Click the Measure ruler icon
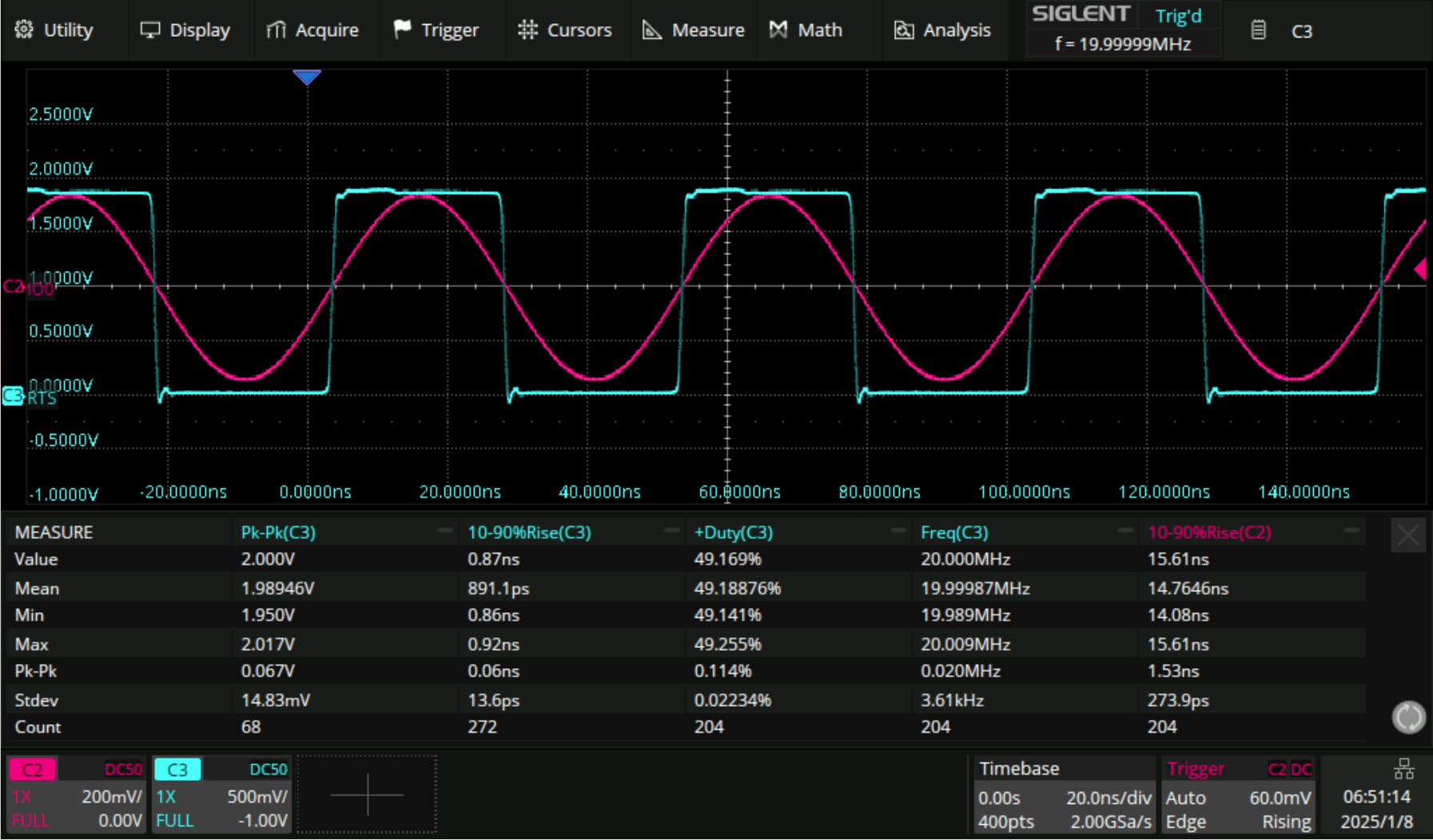Image resolution: width=1433 pixels, height=840 pixels. (x=652, y=30)
